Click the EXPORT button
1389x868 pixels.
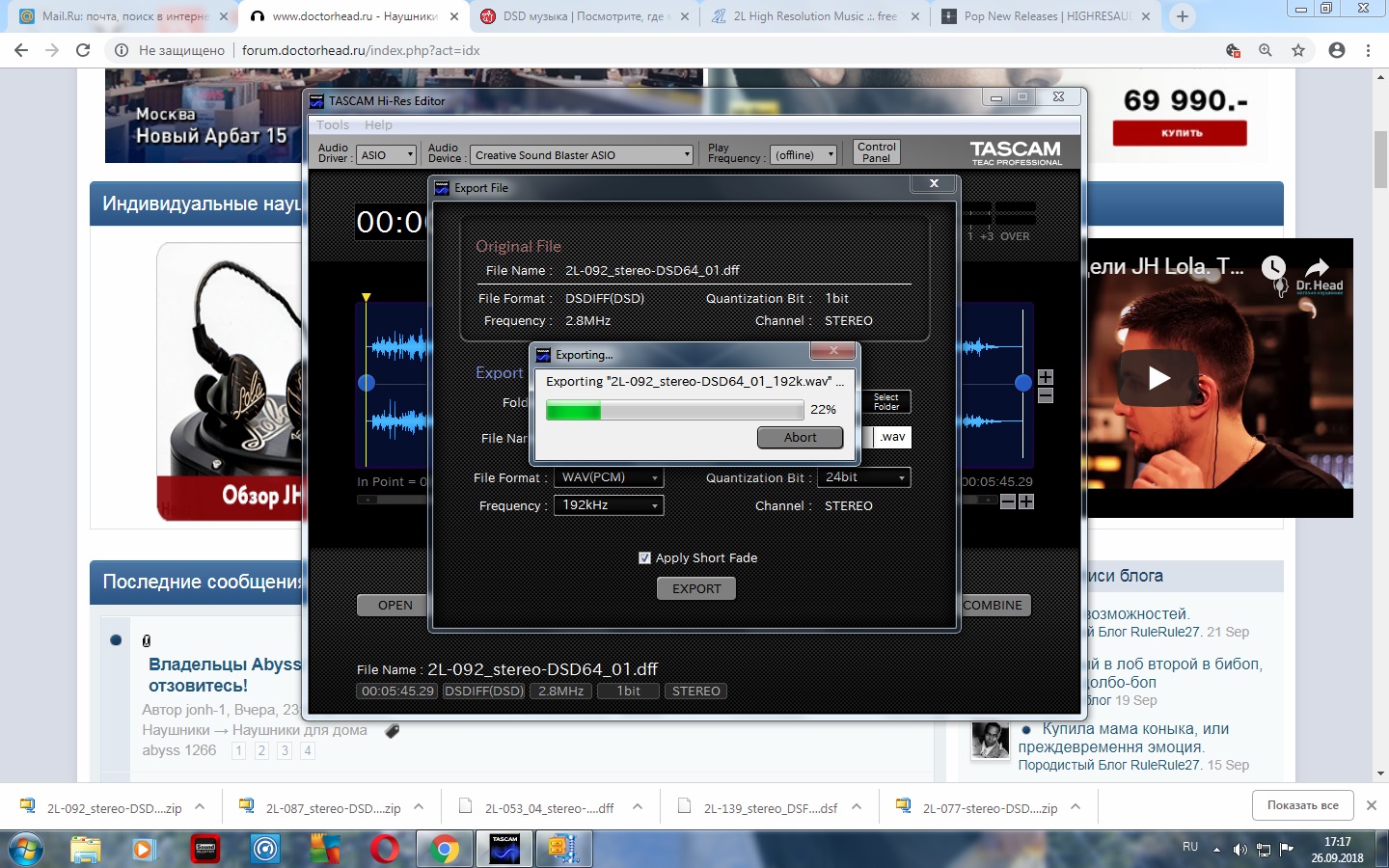tap(696, 588)
